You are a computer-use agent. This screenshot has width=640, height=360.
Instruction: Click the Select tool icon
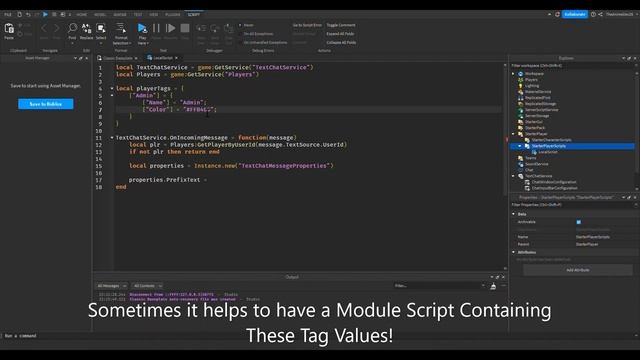(101, 28)
